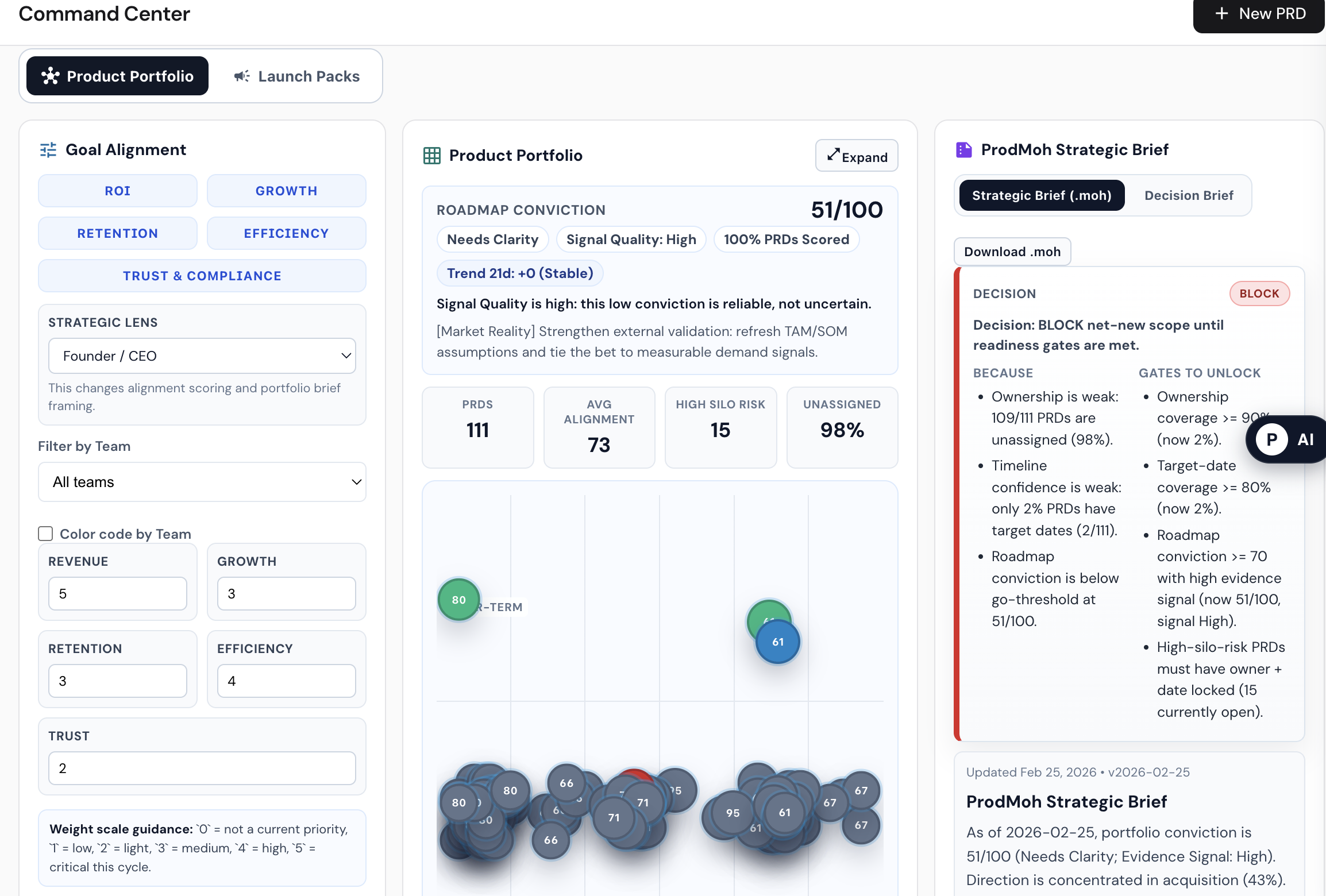Select the Launch Packs megaphone icon
This screenshot has height=896, width=1326.
coord(242,76)
